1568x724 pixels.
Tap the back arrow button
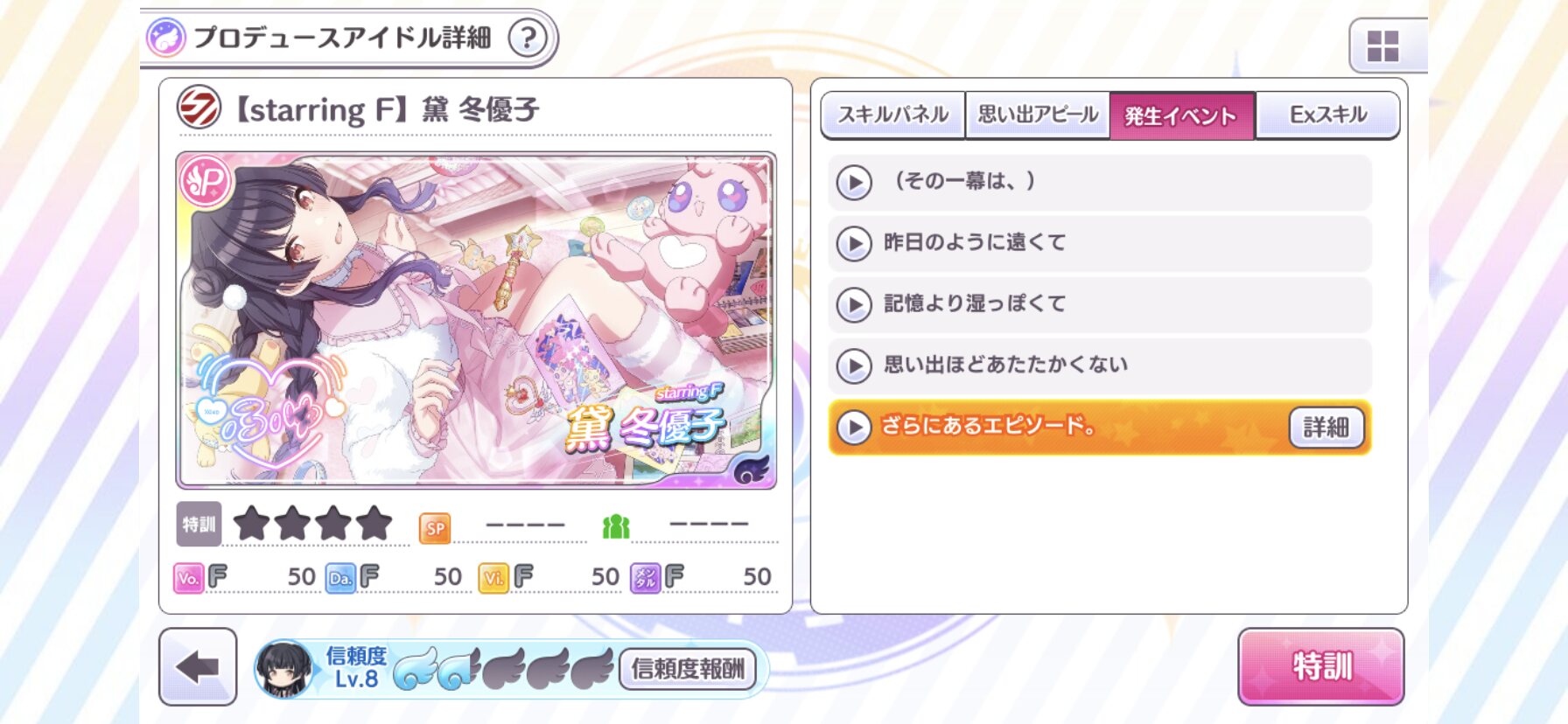tap(198, 667)
